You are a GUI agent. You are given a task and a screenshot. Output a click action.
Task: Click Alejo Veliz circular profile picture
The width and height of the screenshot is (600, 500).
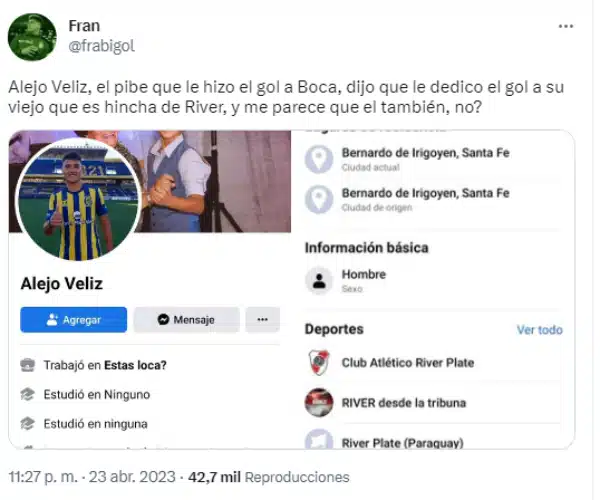click(x=78, y=200)
